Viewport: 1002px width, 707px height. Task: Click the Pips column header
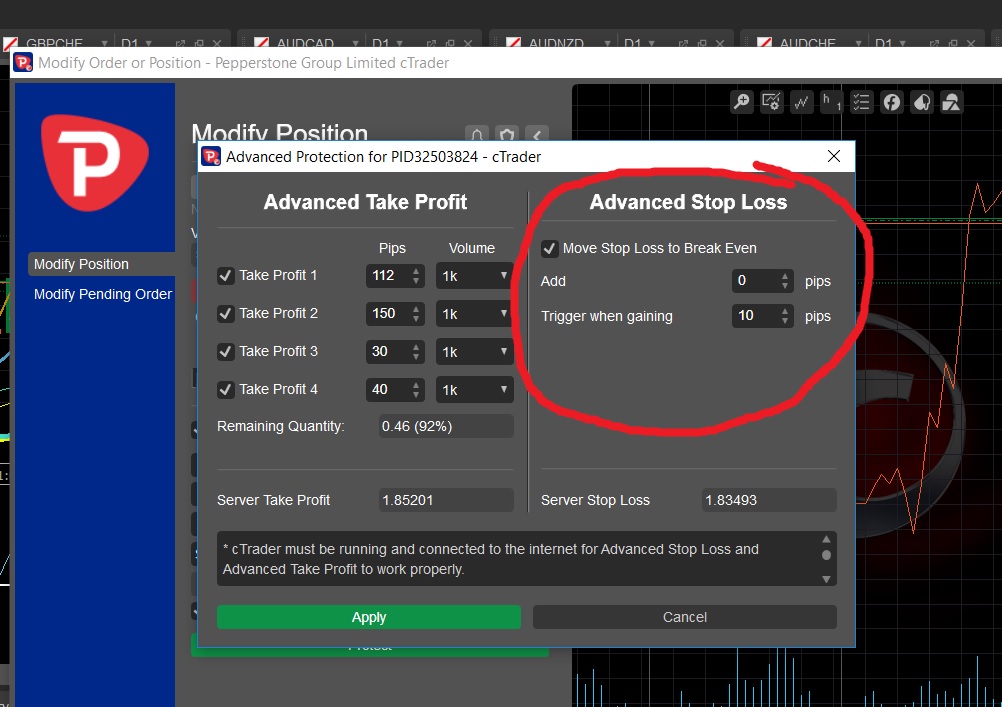click(392, 249)
